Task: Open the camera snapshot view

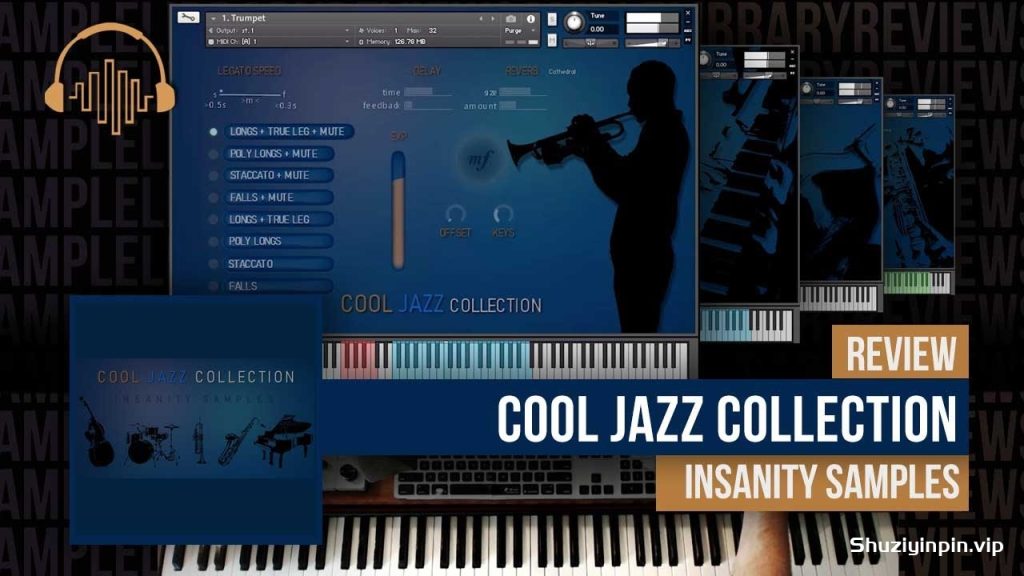Action: [511, 19]
